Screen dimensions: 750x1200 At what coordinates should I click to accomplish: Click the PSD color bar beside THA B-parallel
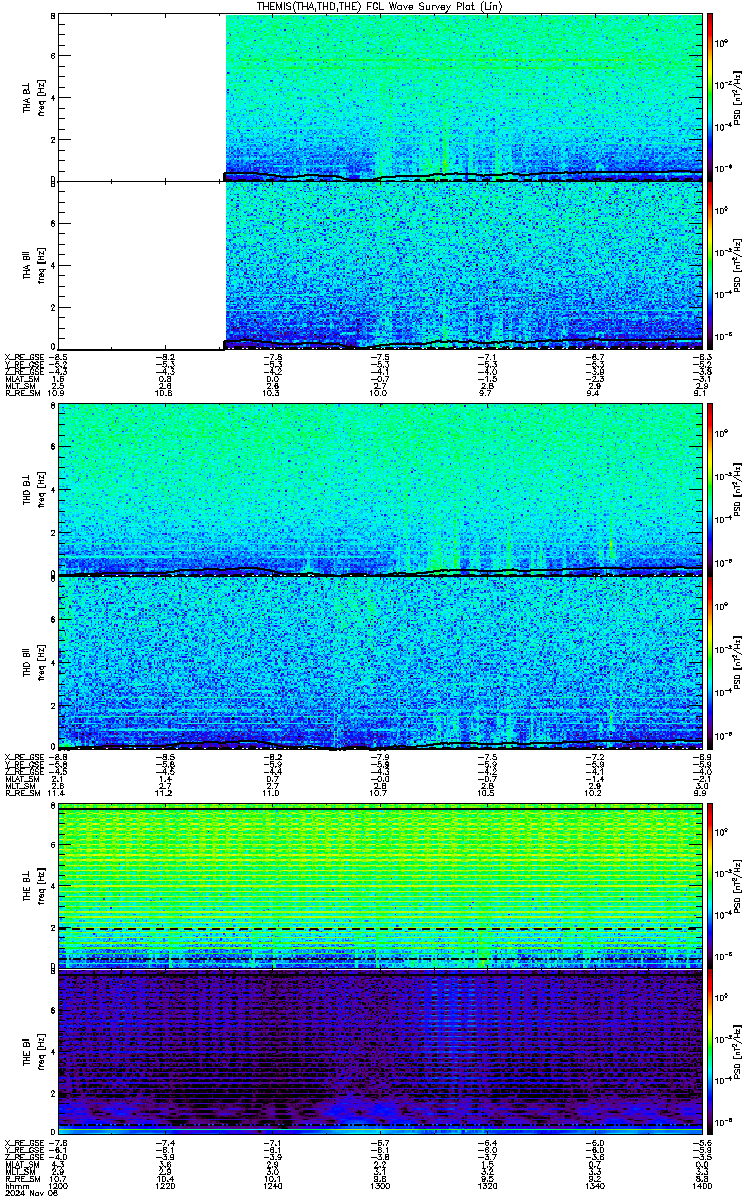point(710,265)
